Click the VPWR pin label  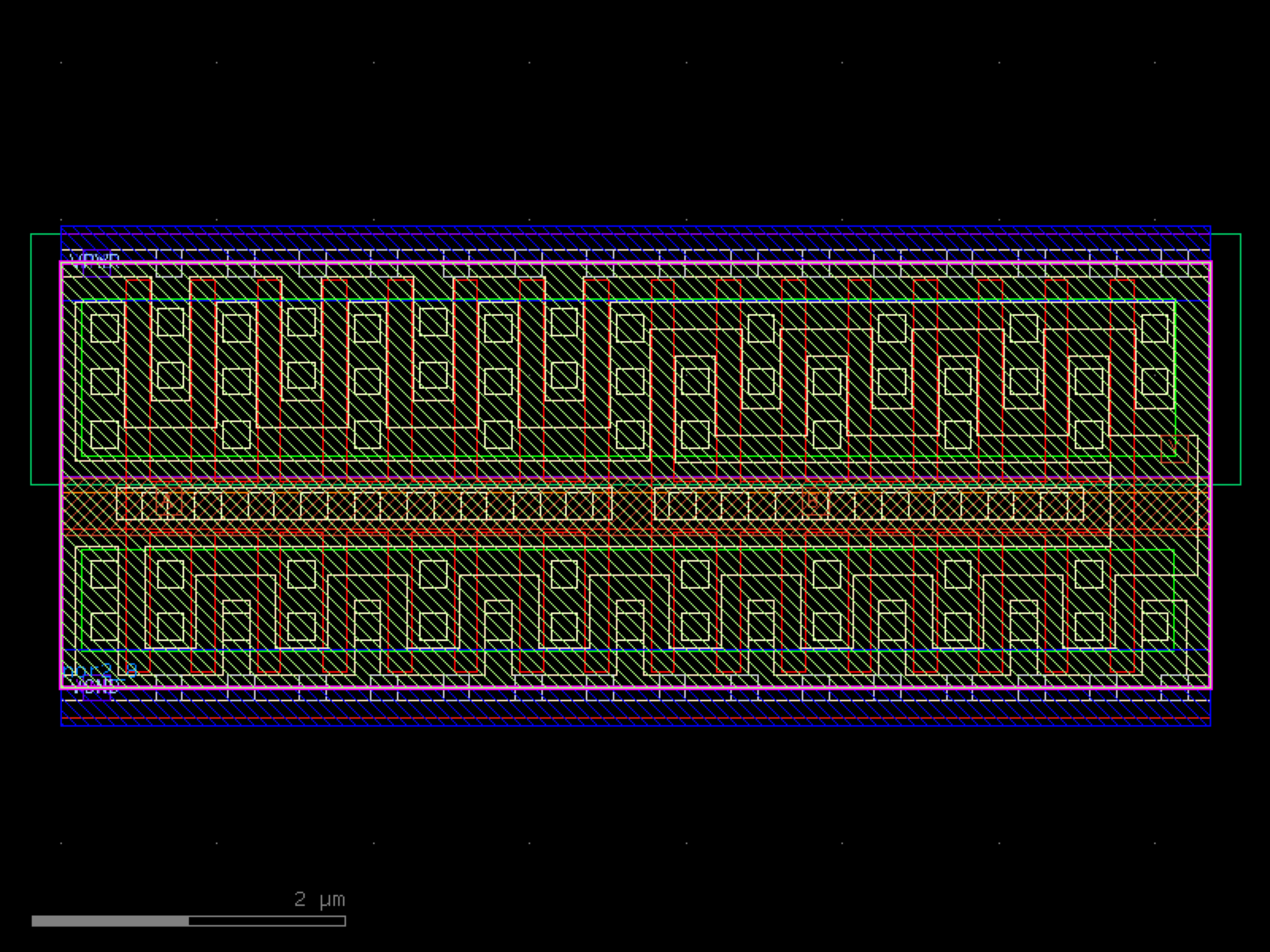coord(95,260)
